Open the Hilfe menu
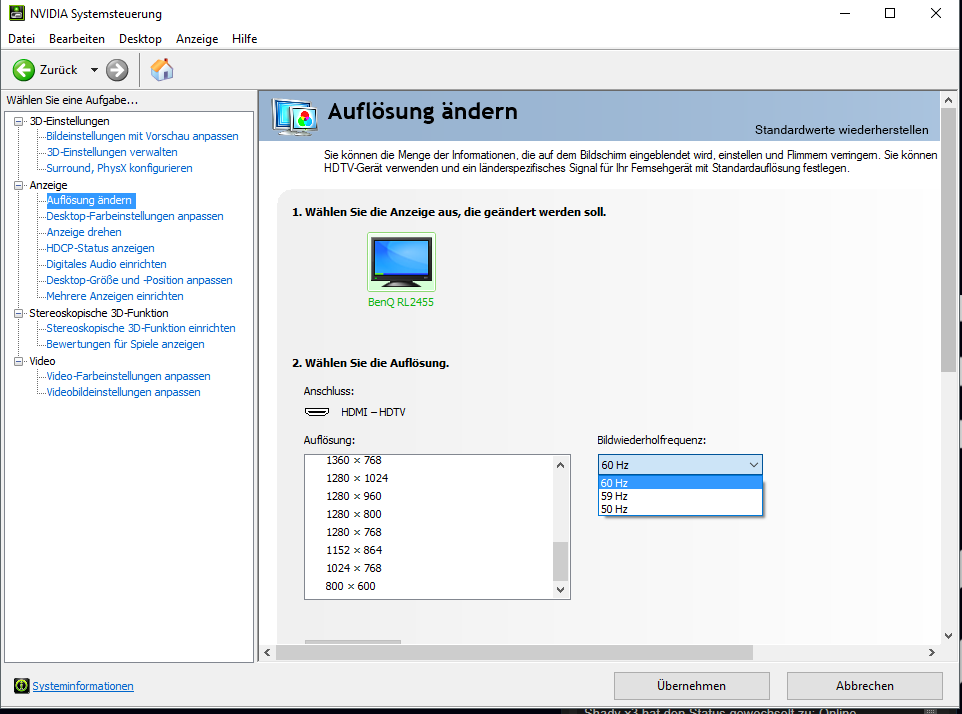 pyautogui.click(x=244, y=39)
